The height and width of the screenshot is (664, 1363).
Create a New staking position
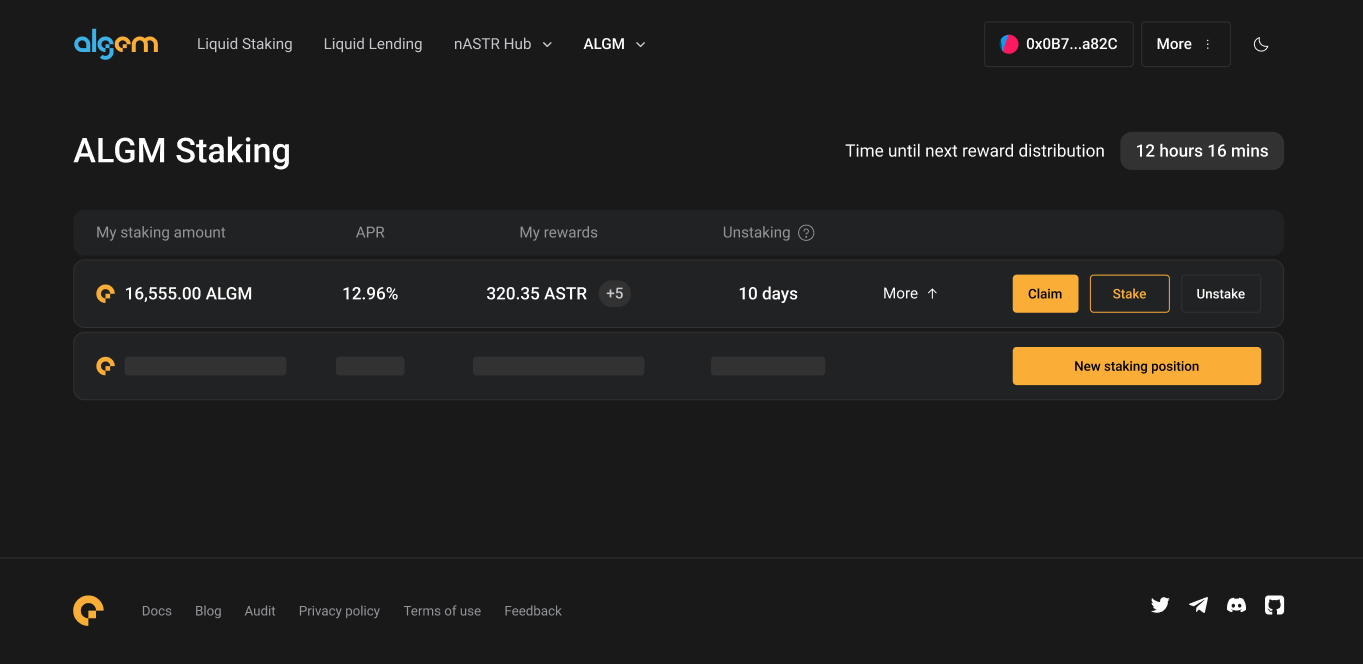pos(1136,366)
